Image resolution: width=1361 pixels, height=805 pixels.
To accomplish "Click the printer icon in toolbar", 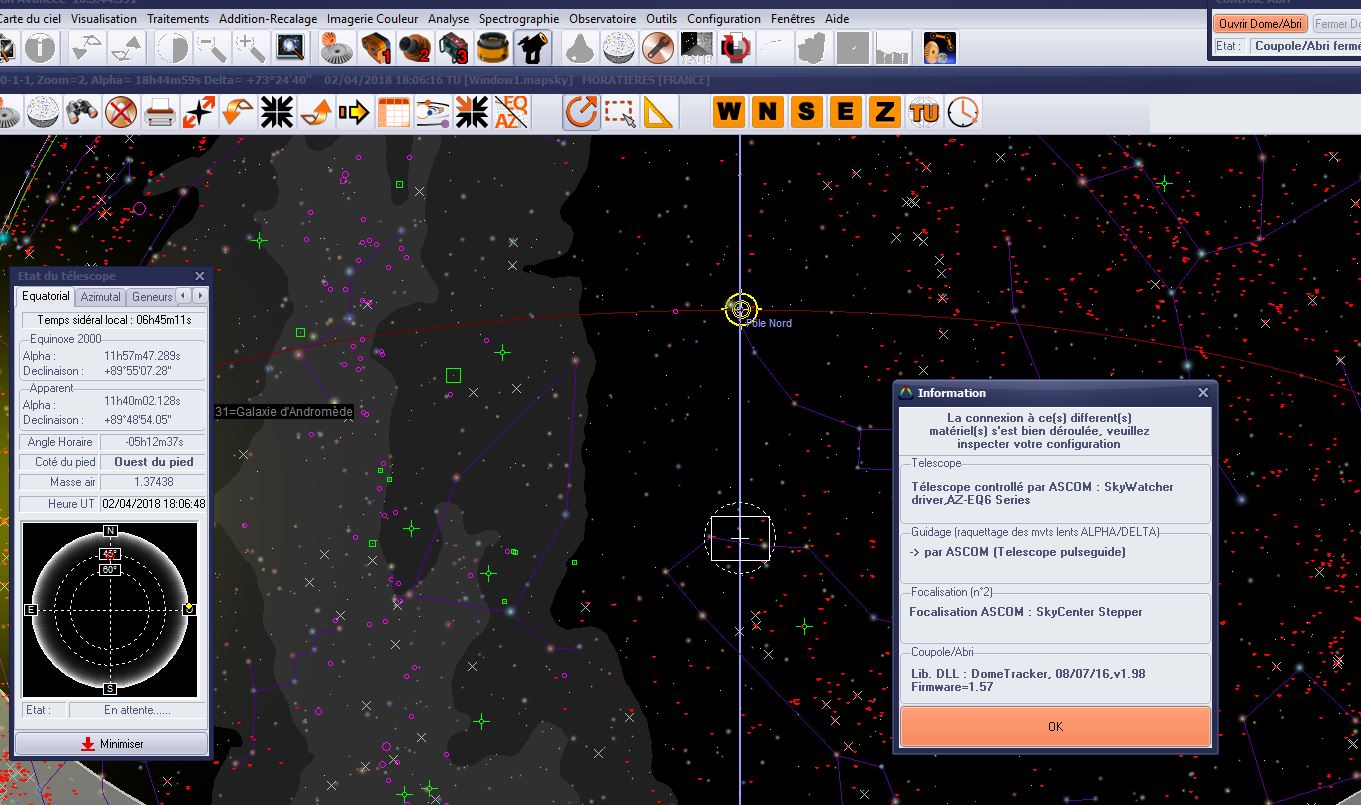I will point(160,112).
